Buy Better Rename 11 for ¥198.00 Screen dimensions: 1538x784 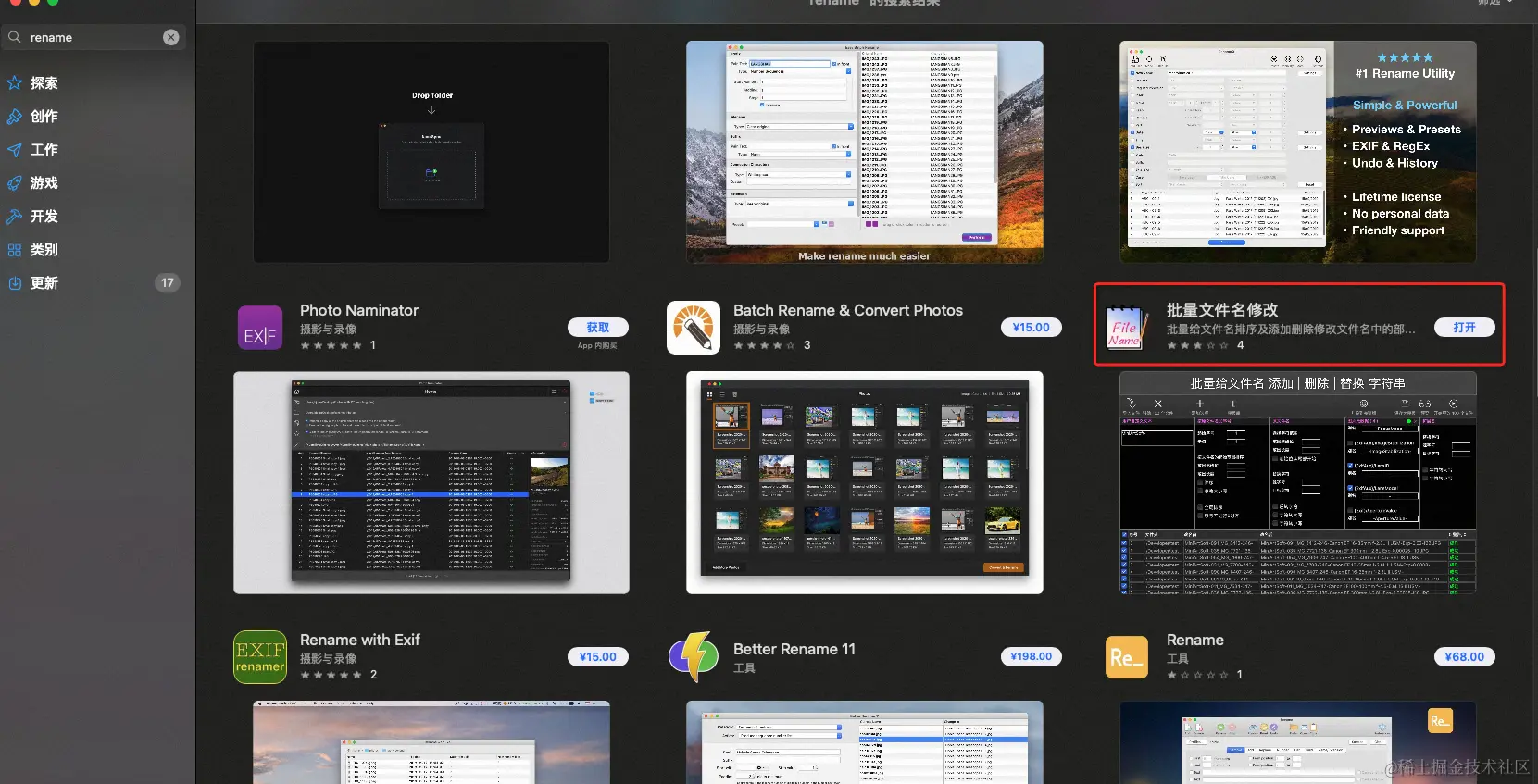tap(1031, 656)
